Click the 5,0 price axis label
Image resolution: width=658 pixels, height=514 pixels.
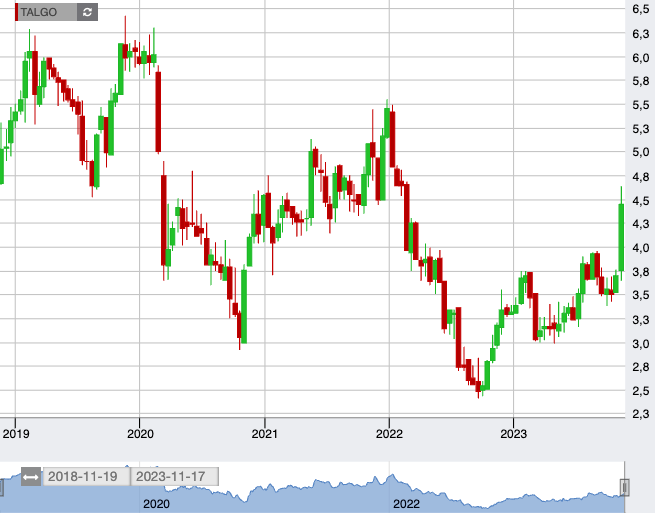[641, 152]
